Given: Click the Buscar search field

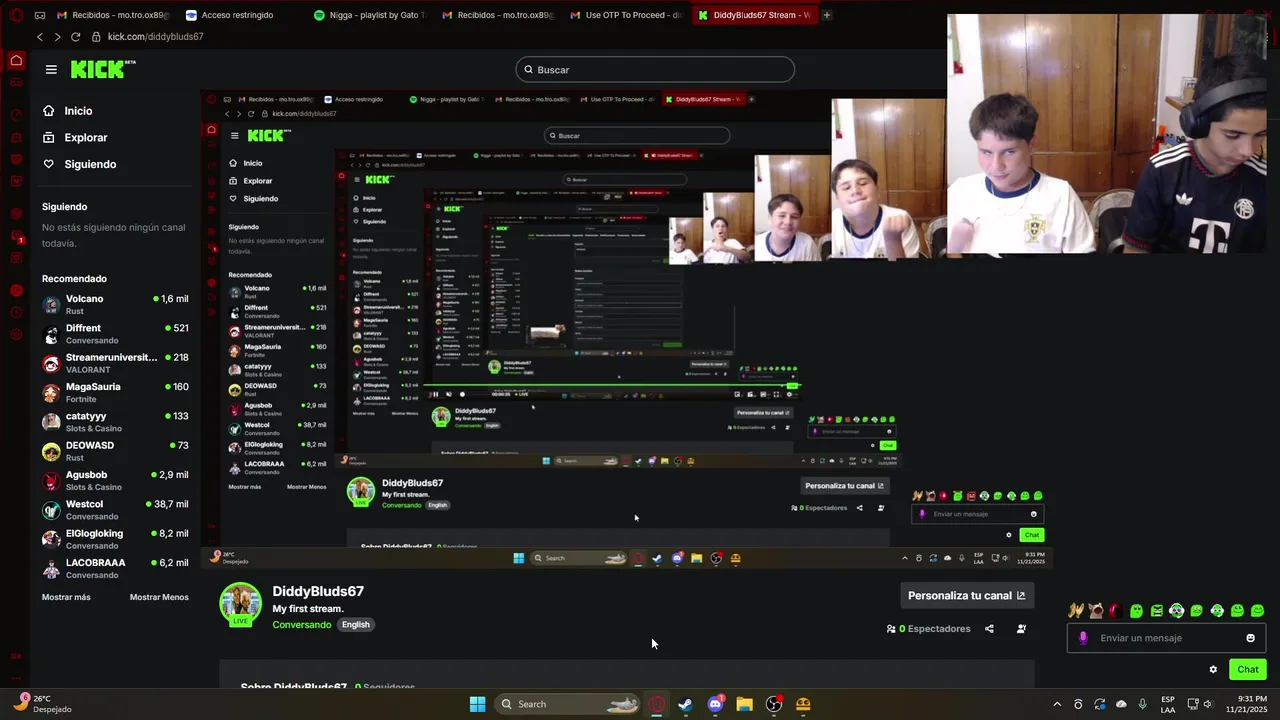Looking at the screenshot, I should point(655,70).
